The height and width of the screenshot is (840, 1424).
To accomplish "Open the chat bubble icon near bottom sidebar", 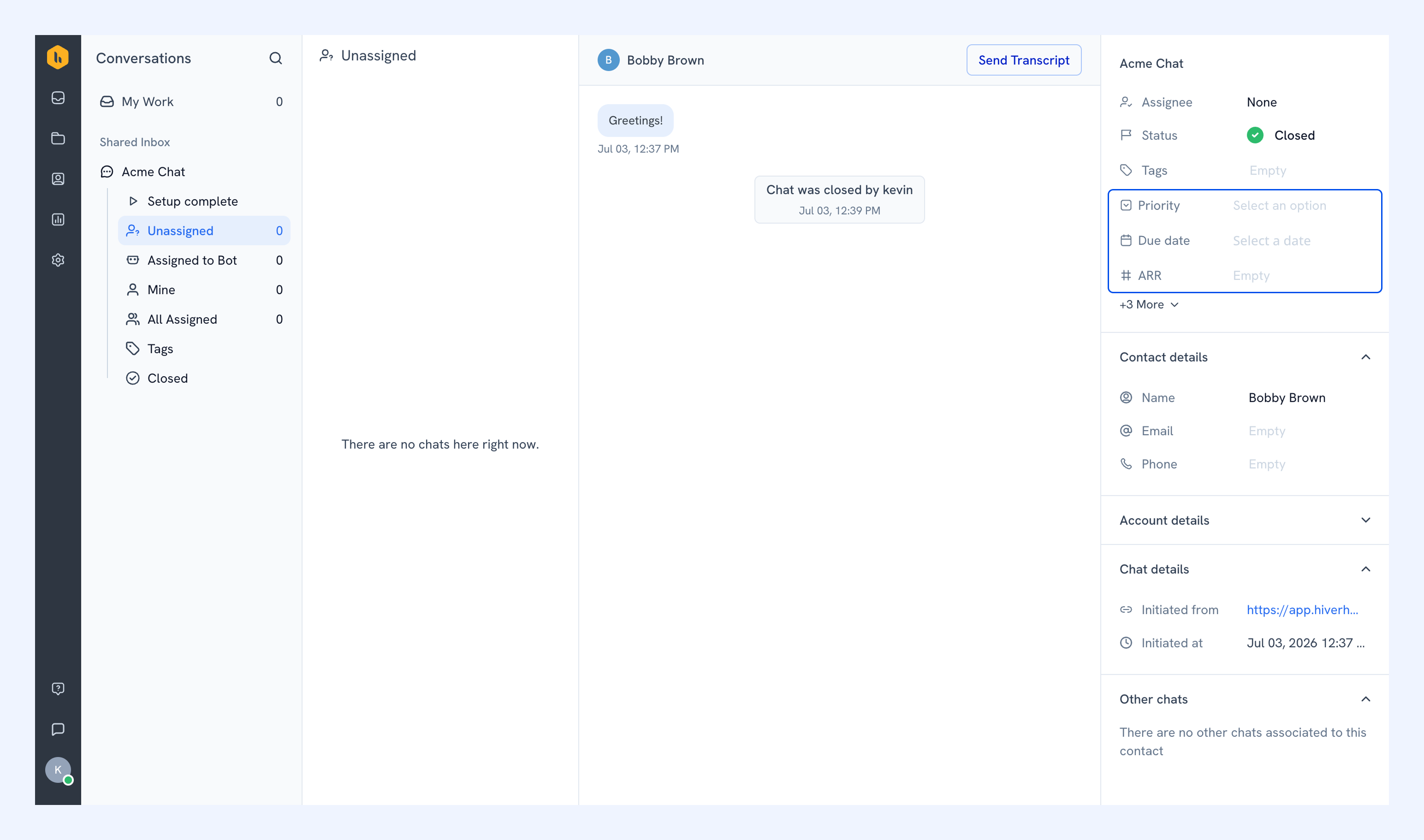I will tap(58, 729).
